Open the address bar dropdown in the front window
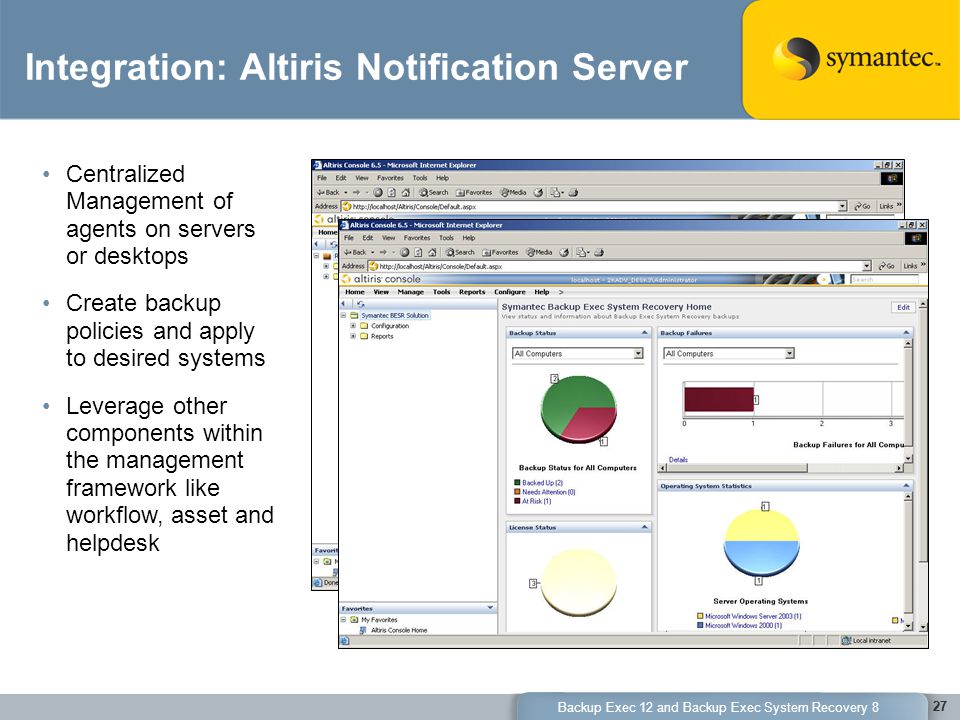This screenshot has height=720, width=960. 867,266
